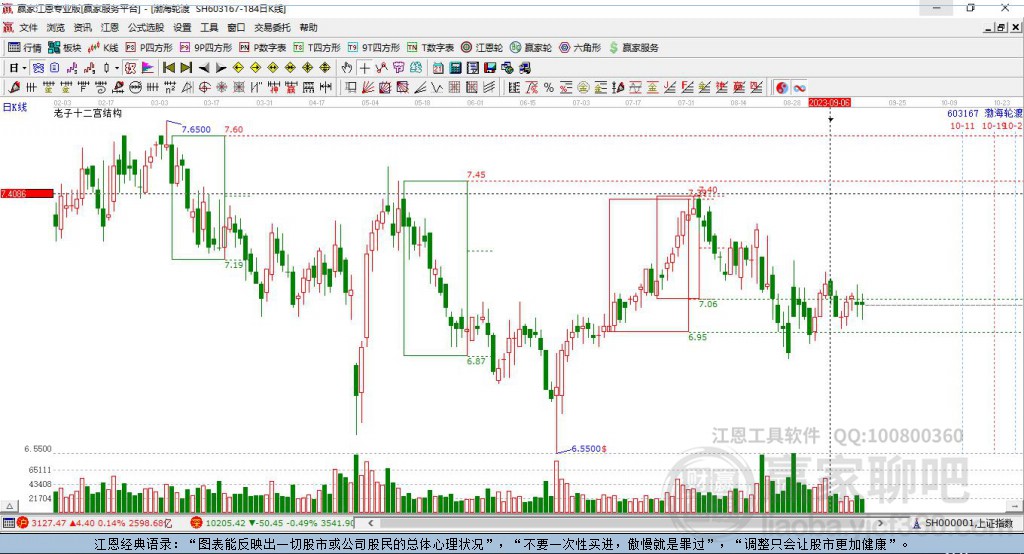1024x554 pixels.
Task: Open the T数字表 time number table
Action: click(x=430, y=48)
